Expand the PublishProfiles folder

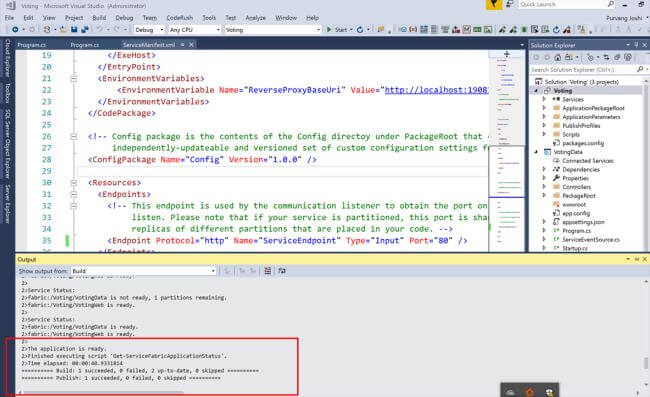point(544,126)
